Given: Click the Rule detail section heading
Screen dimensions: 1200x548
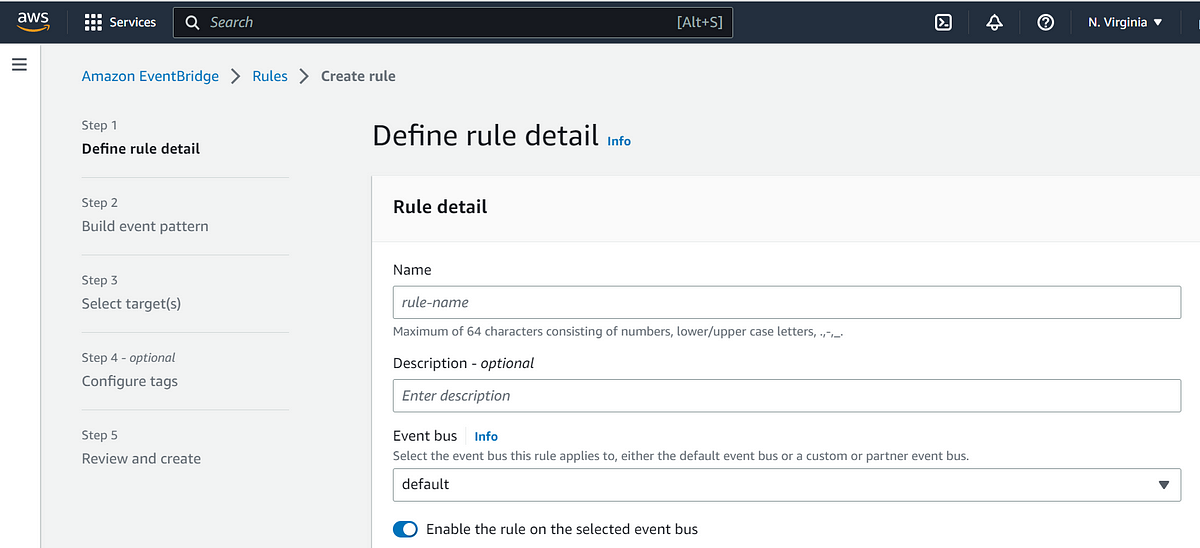Looking at the screenshot, I should 440,207.
